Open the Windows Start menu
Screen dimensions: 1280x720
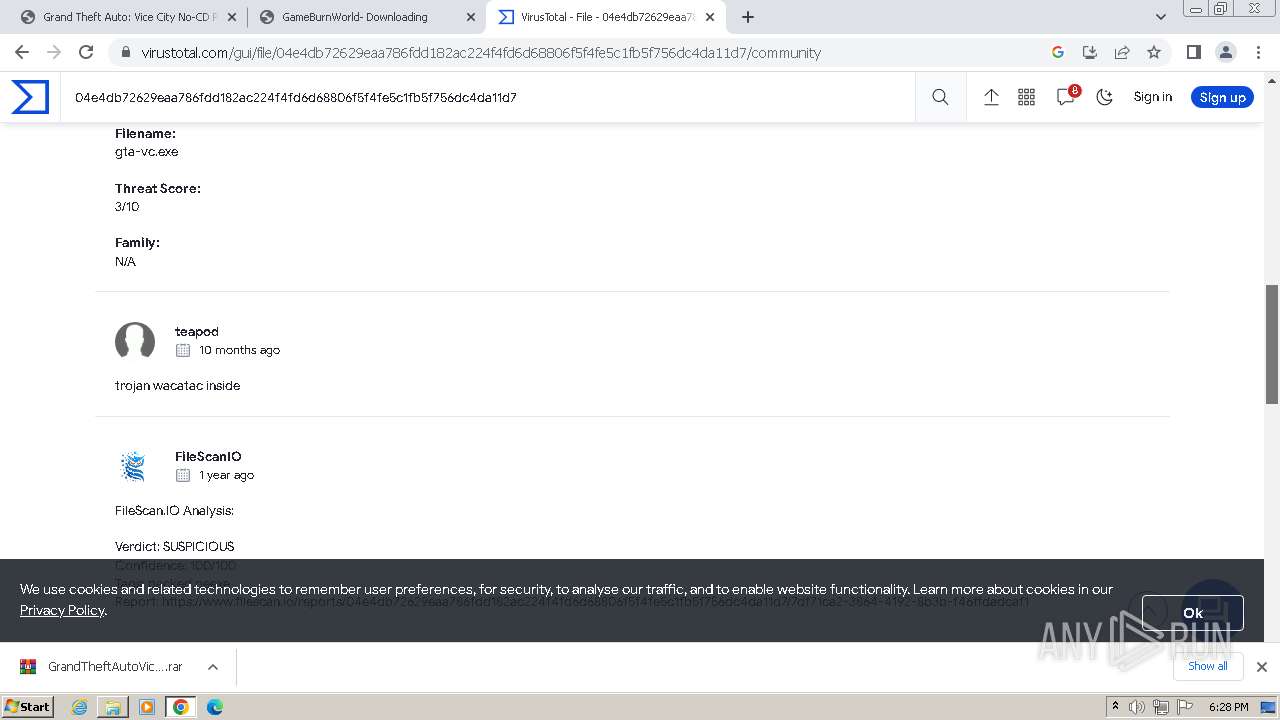click(27, 706)
